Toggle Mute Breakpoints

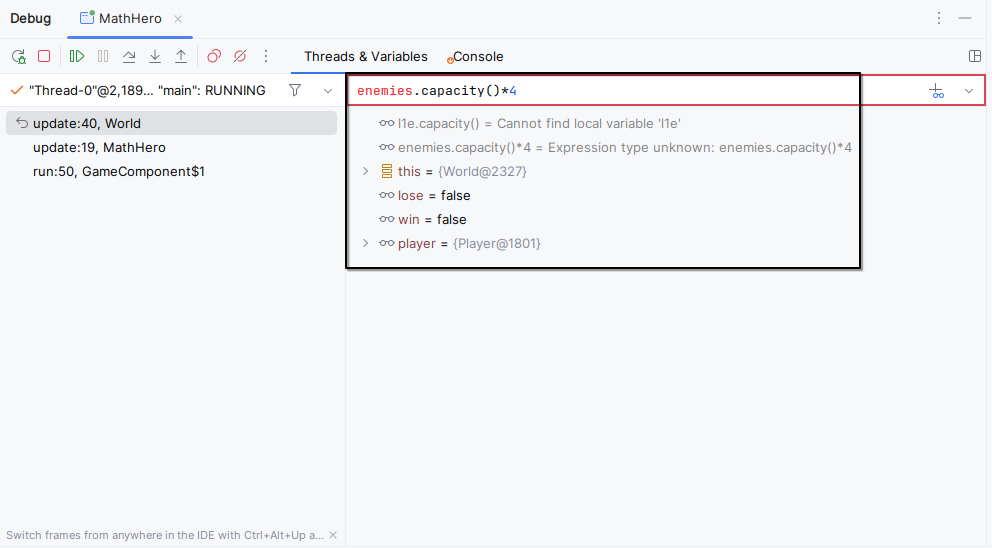coord(240,57)
